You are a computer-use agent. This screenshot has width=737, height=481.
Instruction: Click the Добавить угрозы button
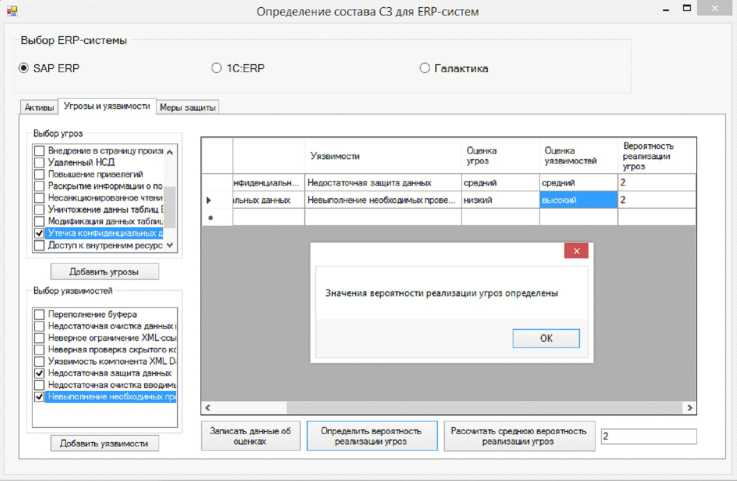(104, 271)
